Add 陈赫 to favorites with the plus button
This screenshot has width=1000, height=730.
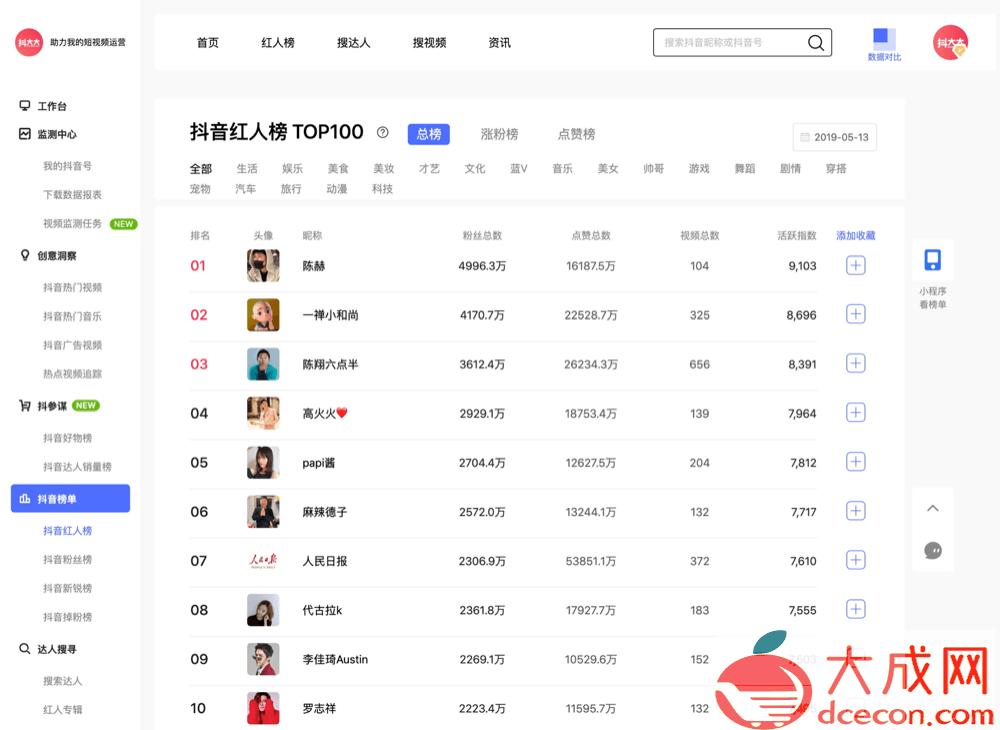coord(855,265)
